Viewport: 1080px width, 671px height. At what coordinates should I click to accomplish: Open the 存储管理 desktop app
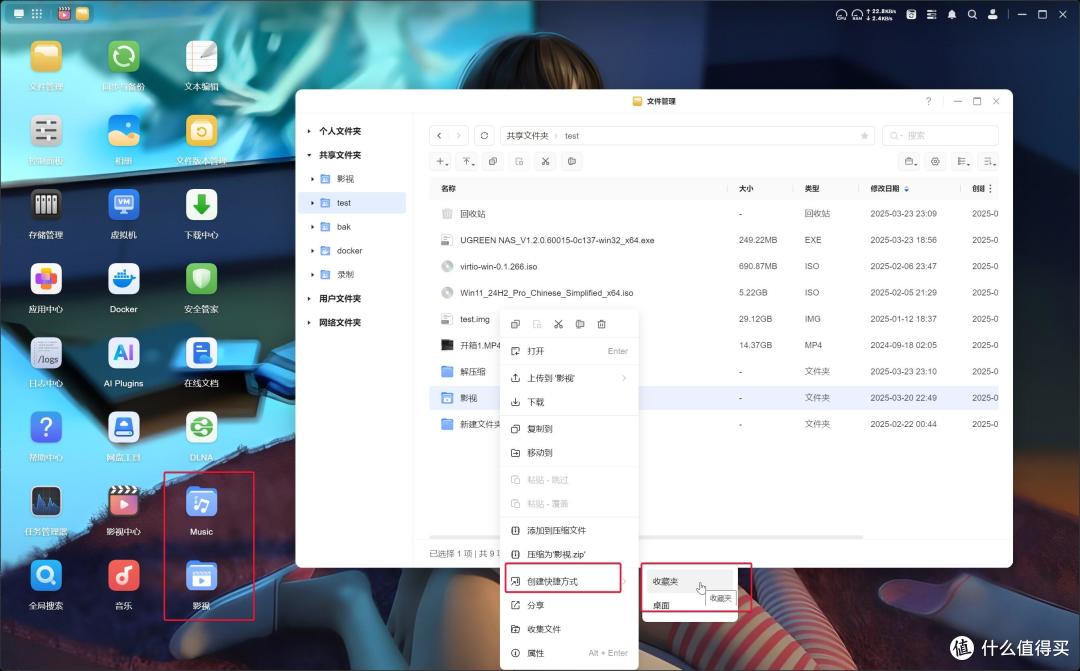click(x=46, y=205)
